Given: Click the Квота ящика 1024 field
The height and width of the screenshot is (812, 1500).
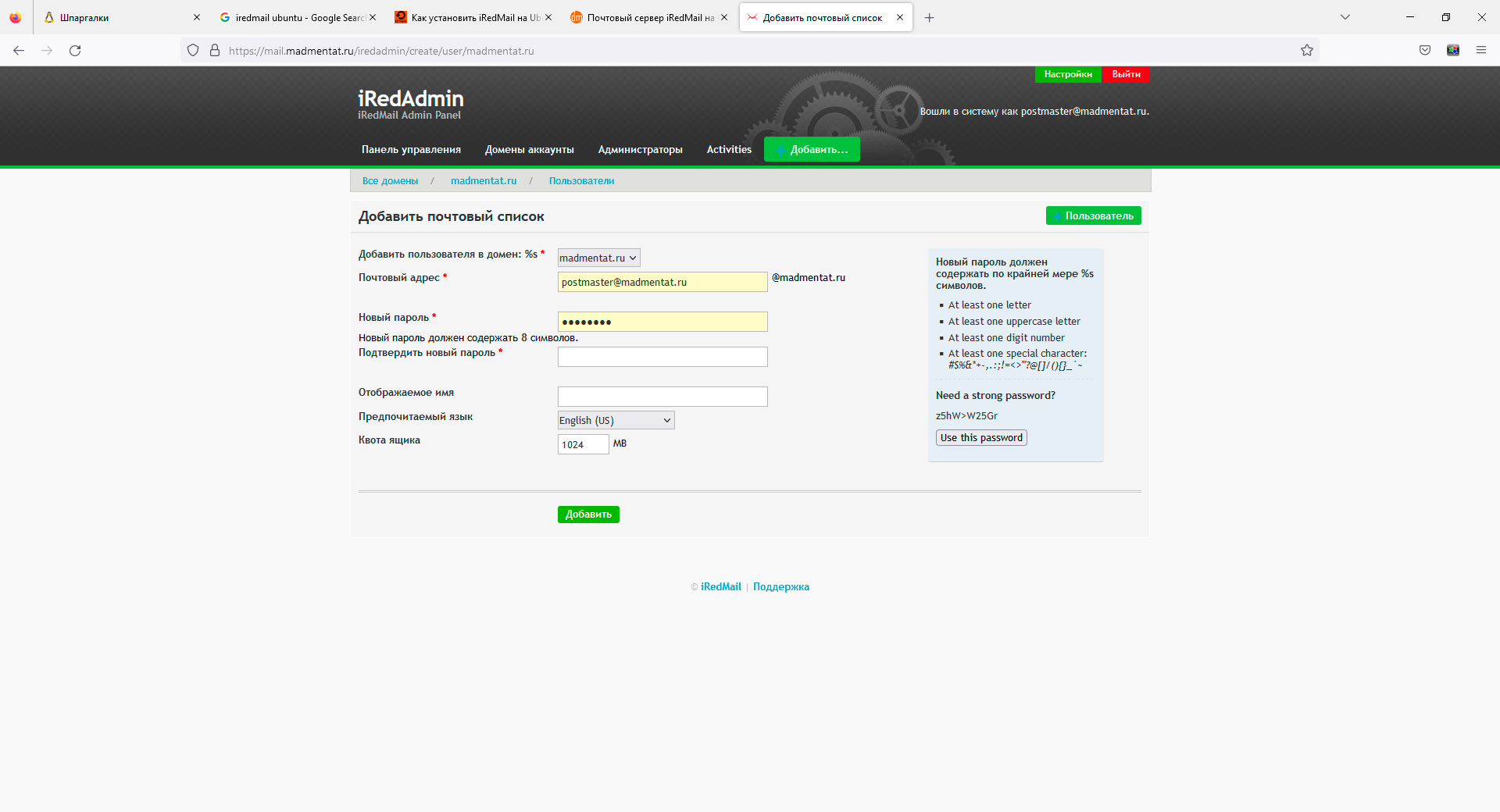Looking at the screenshot, I should coord(583,445).
